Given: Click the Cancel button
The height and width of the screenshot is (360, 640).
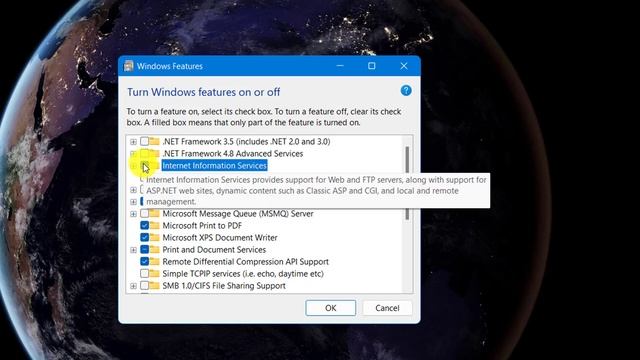Looking at the screenshot, I should pyautogui.click(x=387, y=308).
